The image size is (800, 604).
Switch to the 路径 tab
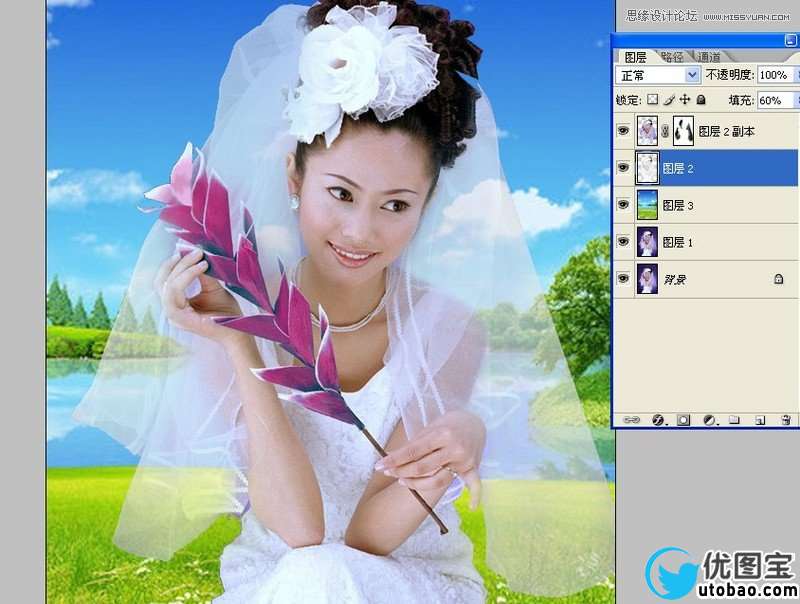672,57
